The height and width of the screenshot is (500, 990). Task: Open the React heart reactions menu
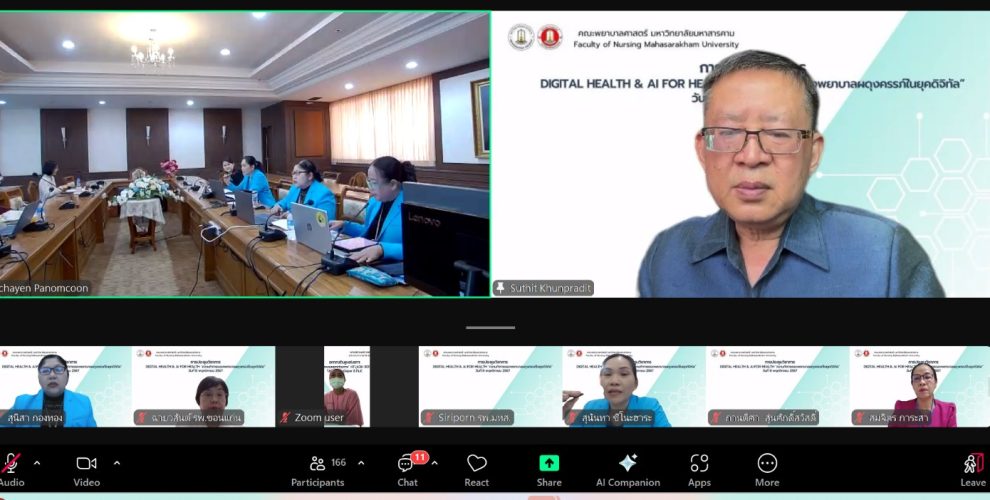(x=477, y=470)
